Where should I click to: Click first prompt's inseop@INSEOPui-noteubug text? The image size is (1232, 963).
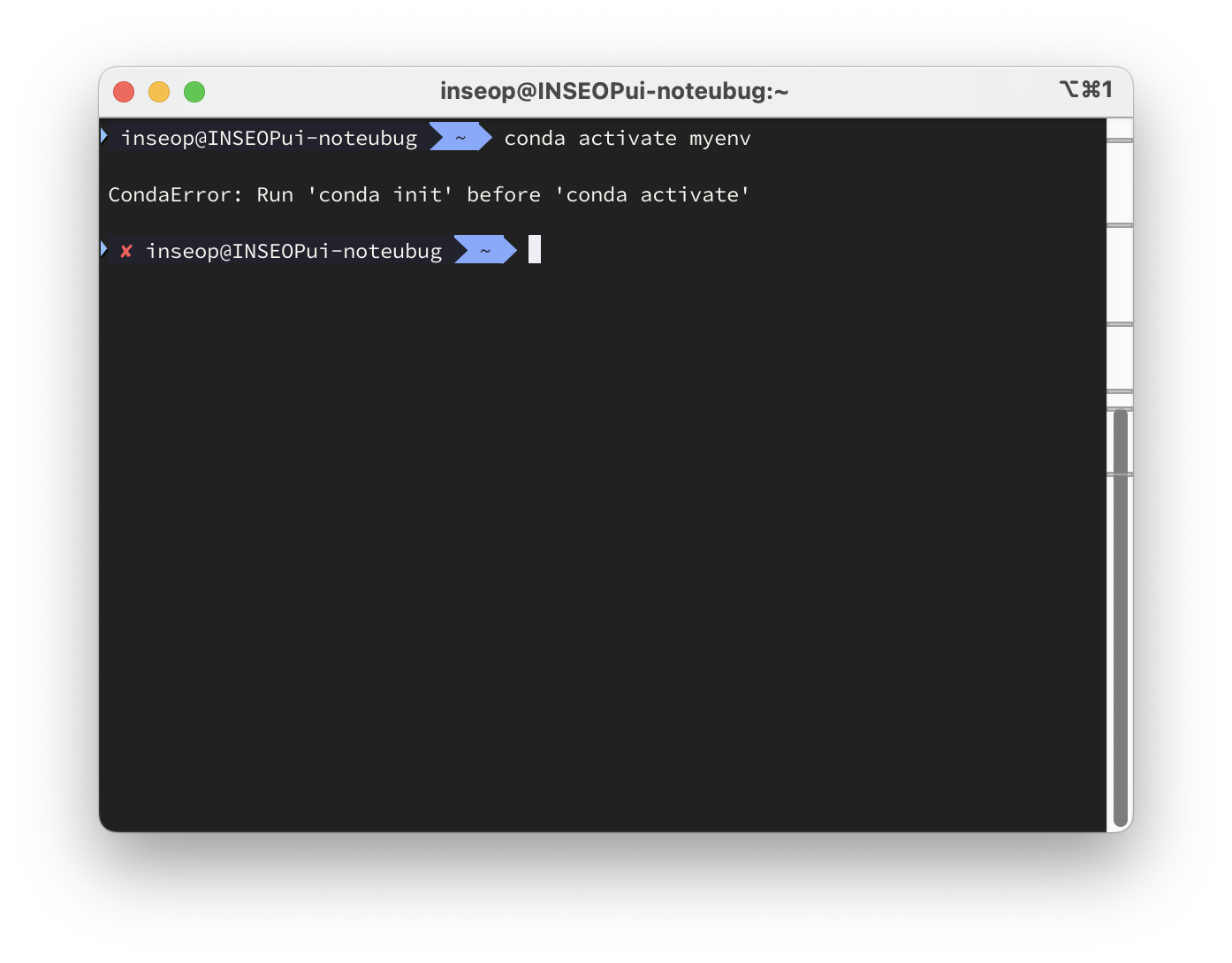click(270, 139)
